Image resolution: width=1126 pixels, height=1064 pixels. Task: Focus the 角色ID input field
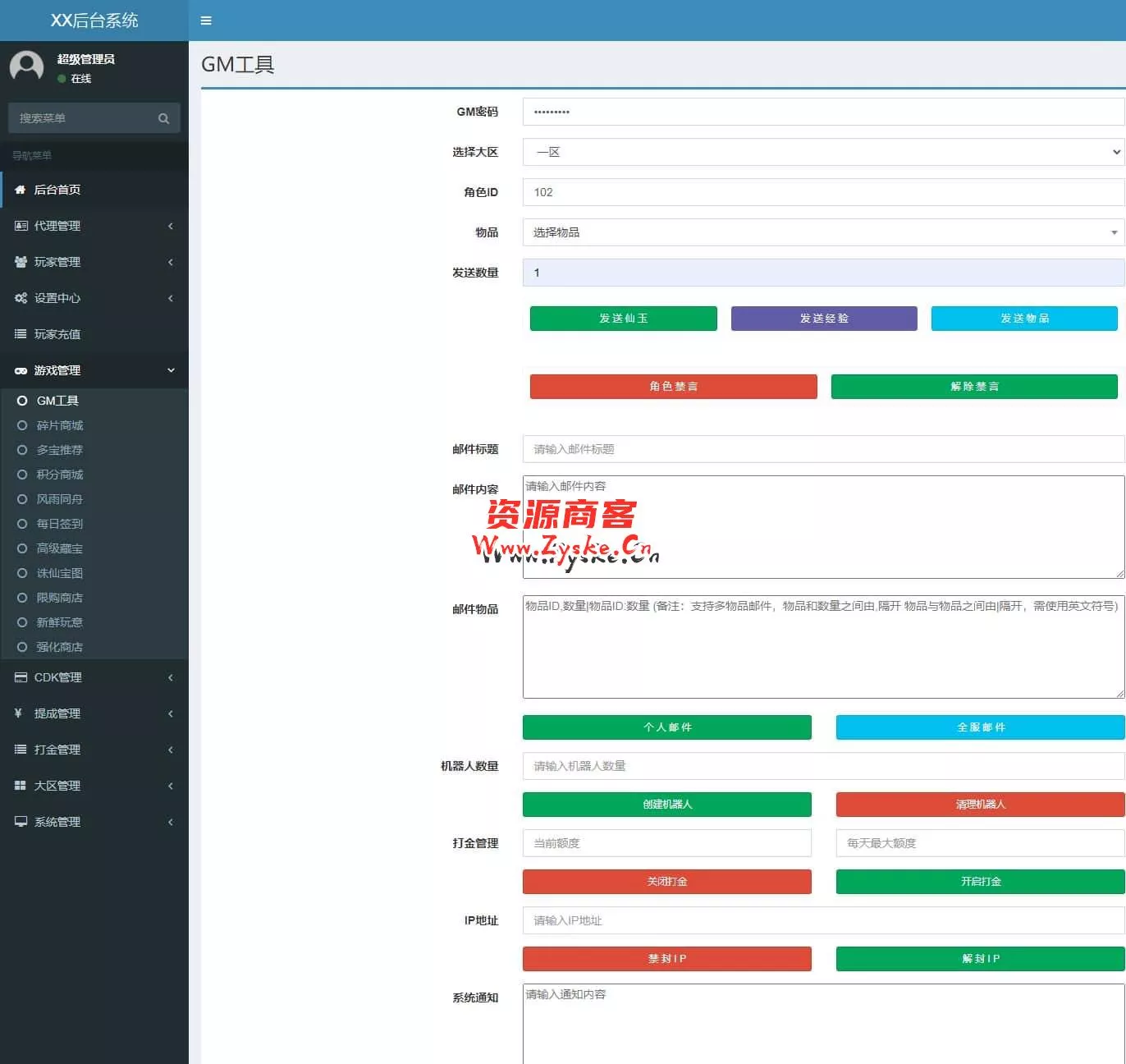click(823, 192)
